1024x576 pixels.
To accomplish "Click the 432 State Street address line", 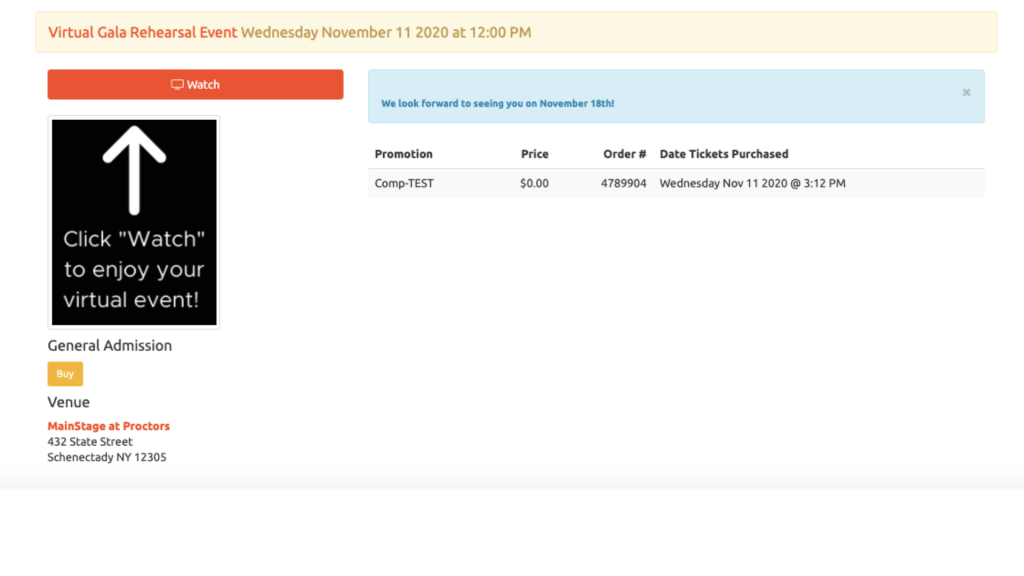I will [x=90, y=441].
